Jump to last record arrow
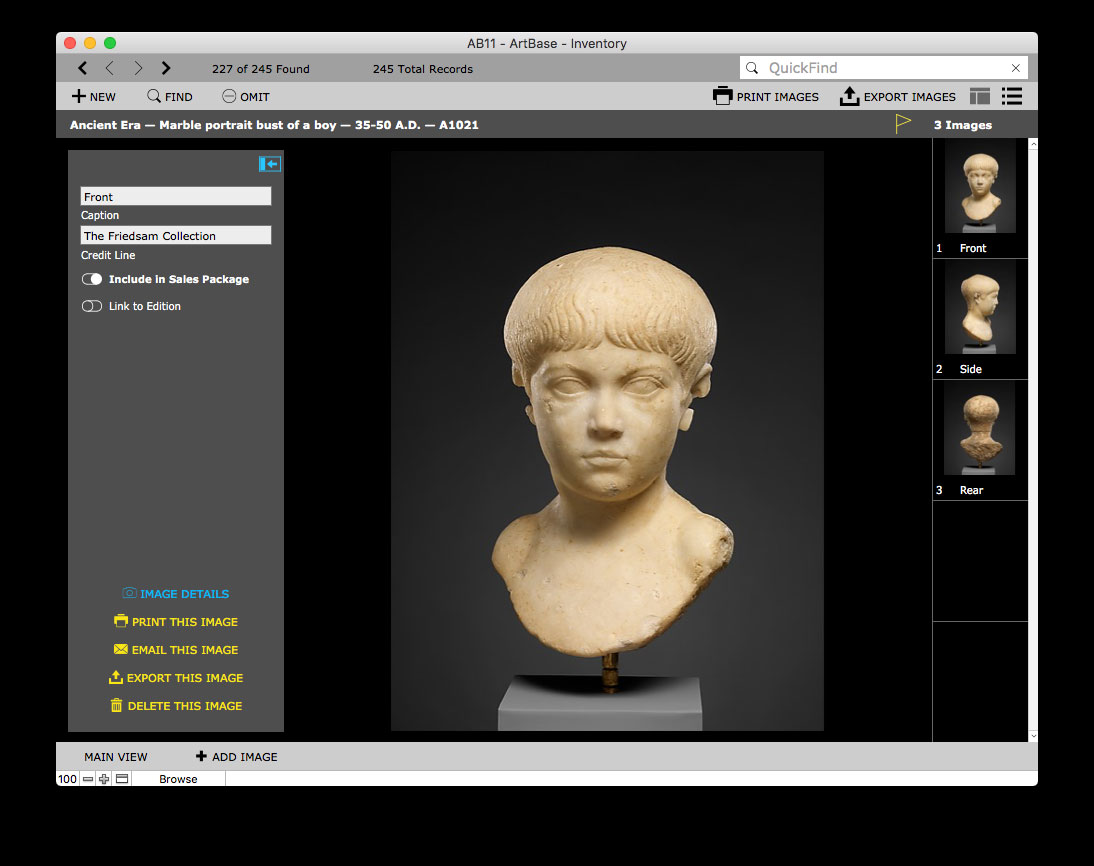 point(165,68)
